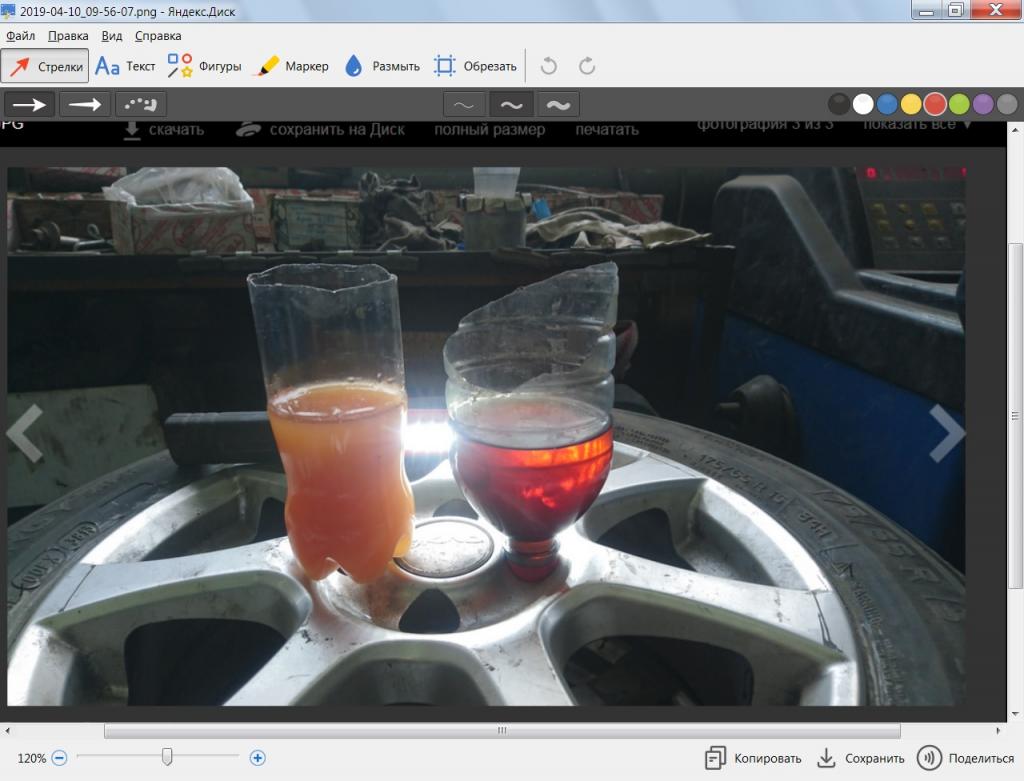Viewport: 1024px width, 781px height.
Task: Click the скачать link in the screenshot
Action: [164, 129]
